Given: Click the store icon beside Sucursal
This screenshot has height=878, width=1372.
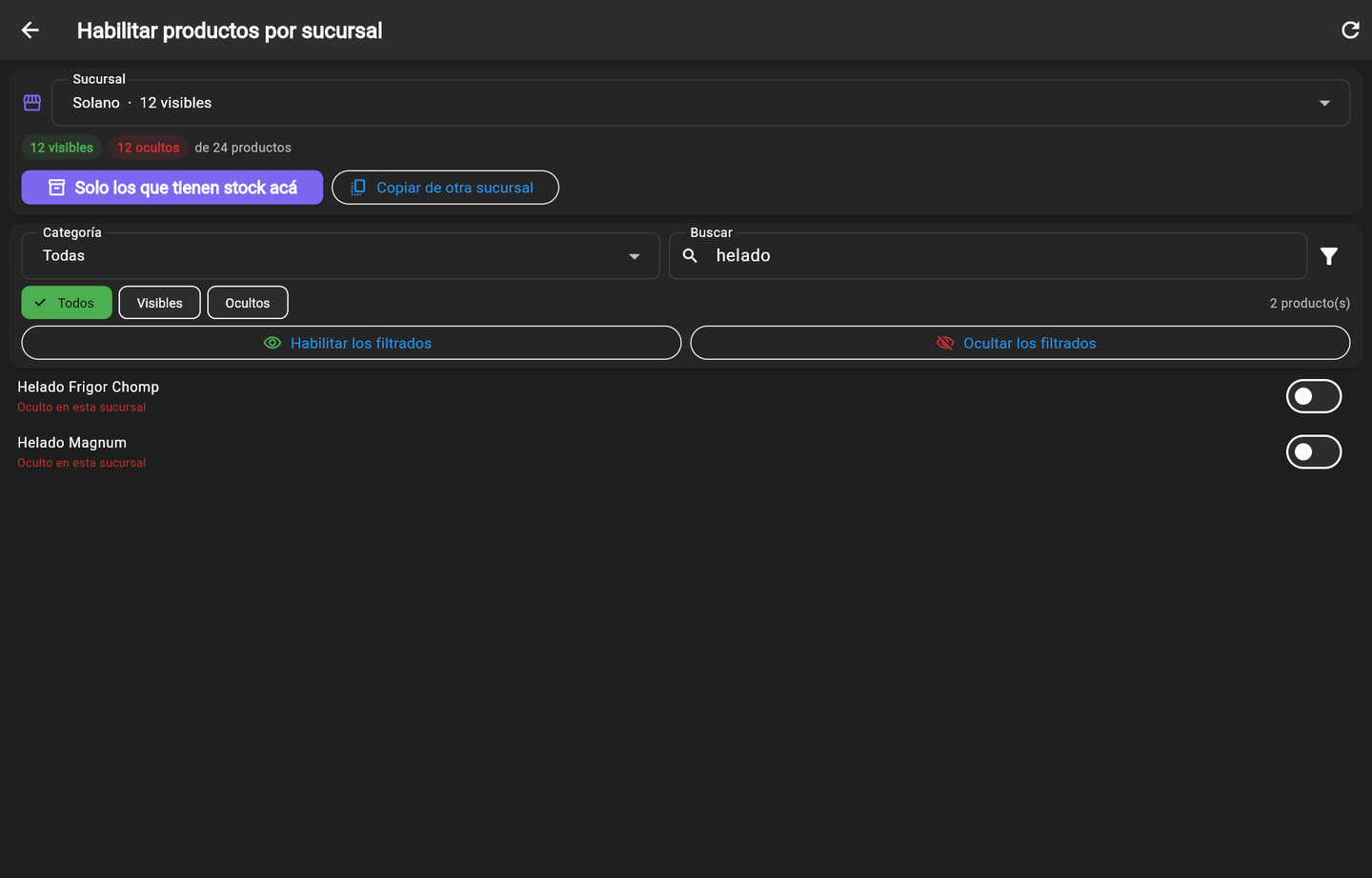Looking at the screenshot, I should click(x=32, y=103).
